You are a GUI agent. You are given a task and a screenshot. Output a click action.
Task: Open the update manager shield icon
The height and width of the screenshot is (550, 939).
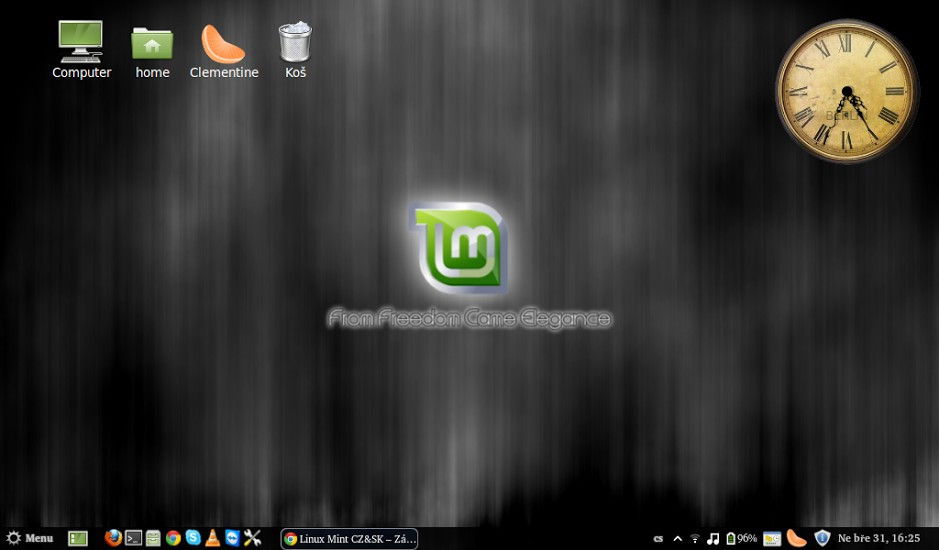822,538
